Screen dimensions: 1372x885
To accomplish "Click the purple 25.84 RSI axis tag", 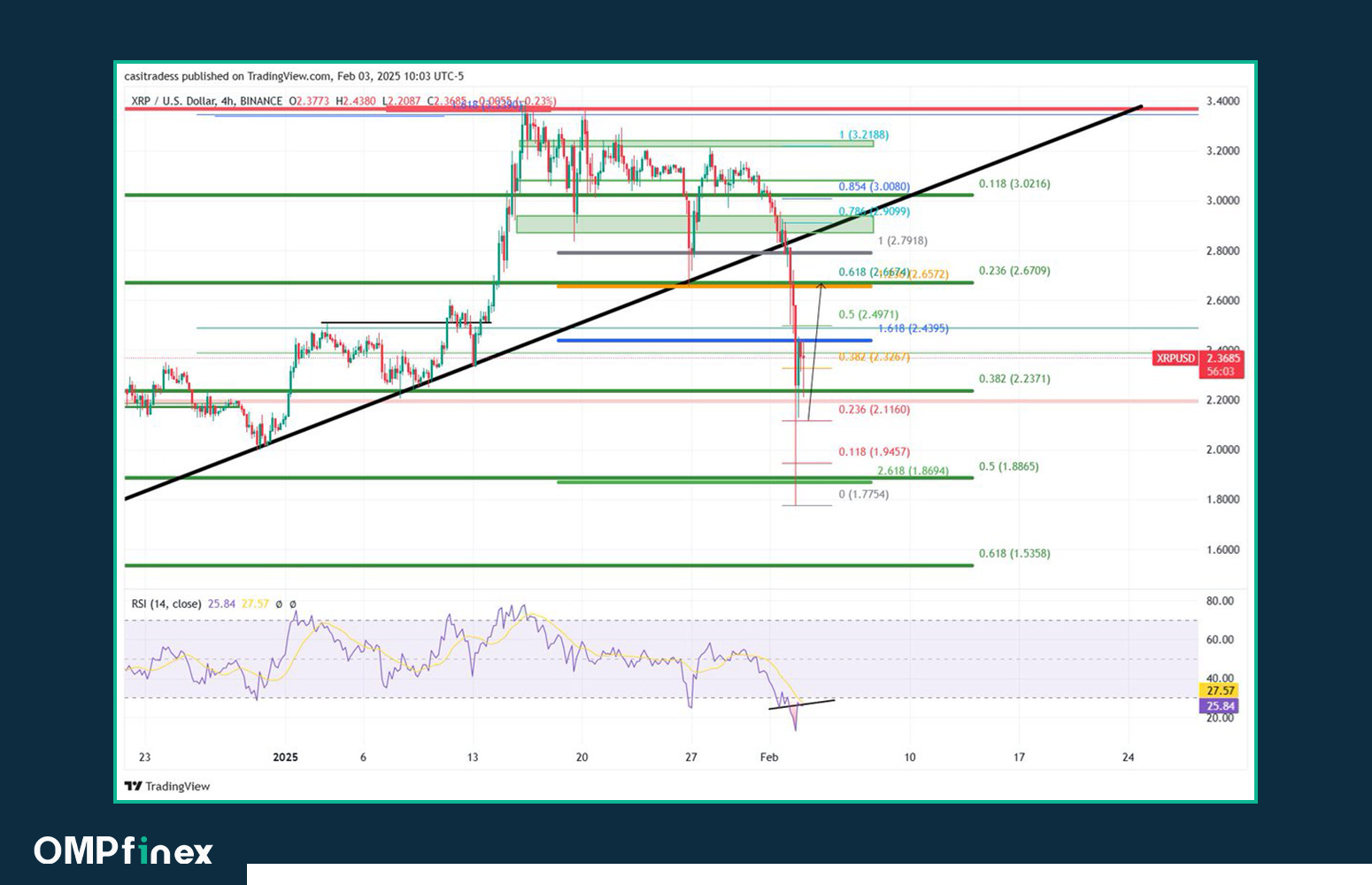I will pos(1221,706).
